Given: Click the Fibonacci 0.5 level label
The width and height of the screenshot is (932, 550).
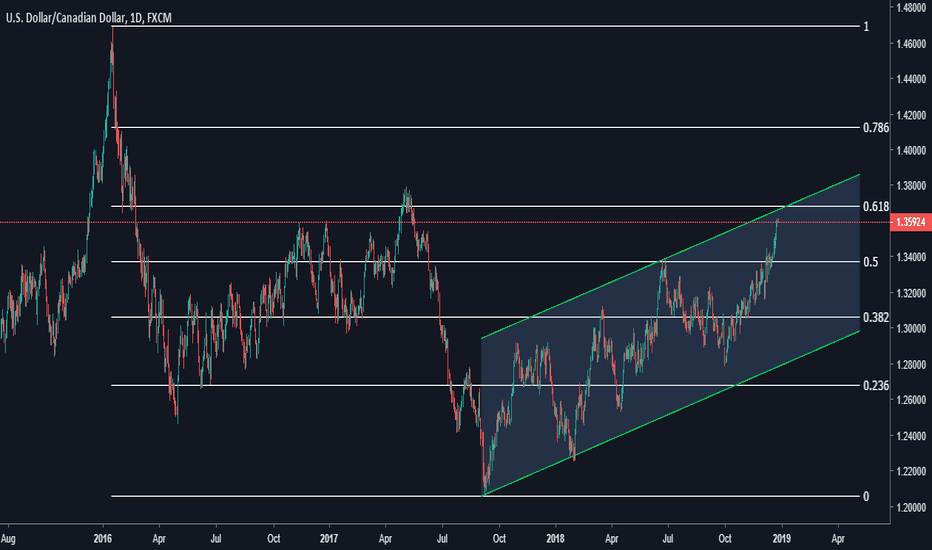Looking at the screenshot, I should tap(870, 262).
